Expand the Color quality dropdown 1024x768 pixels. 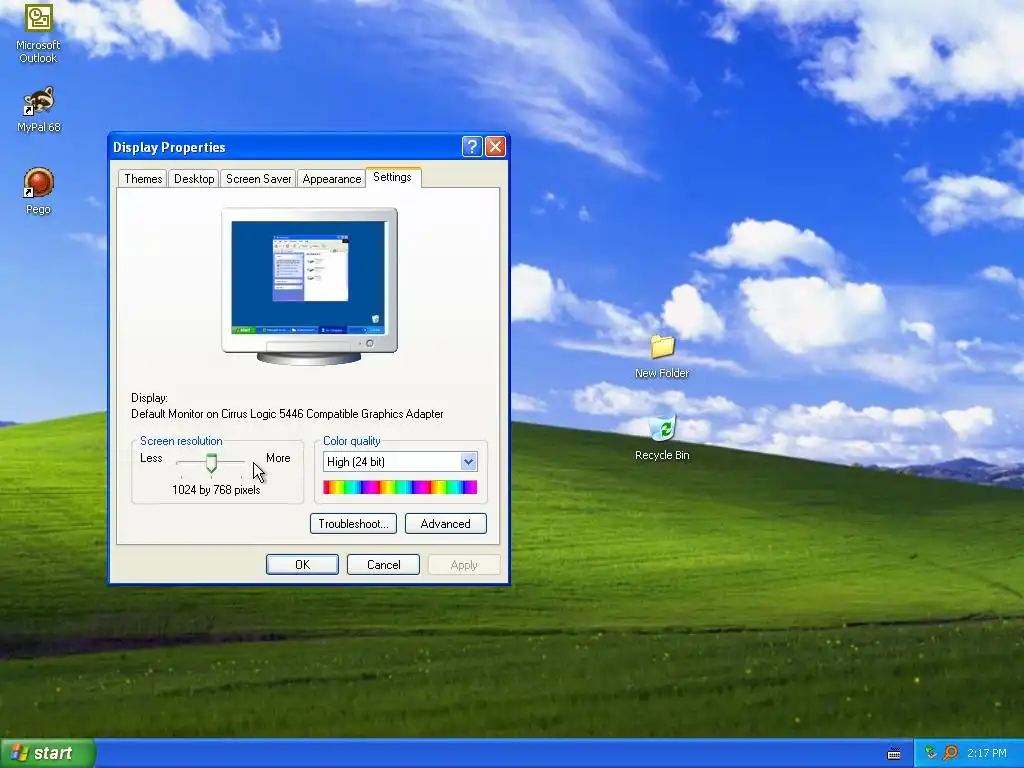tap(468, 462)
